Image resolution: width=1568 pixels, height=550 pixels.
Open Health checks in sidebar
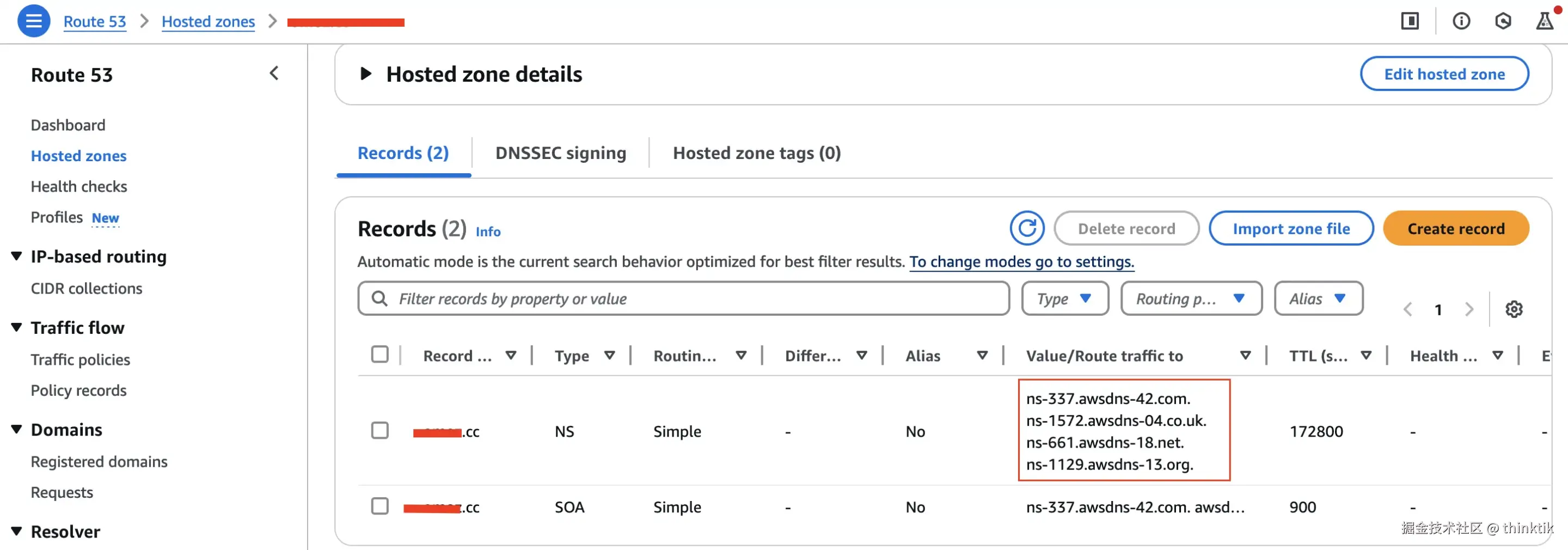pos(79,186)
